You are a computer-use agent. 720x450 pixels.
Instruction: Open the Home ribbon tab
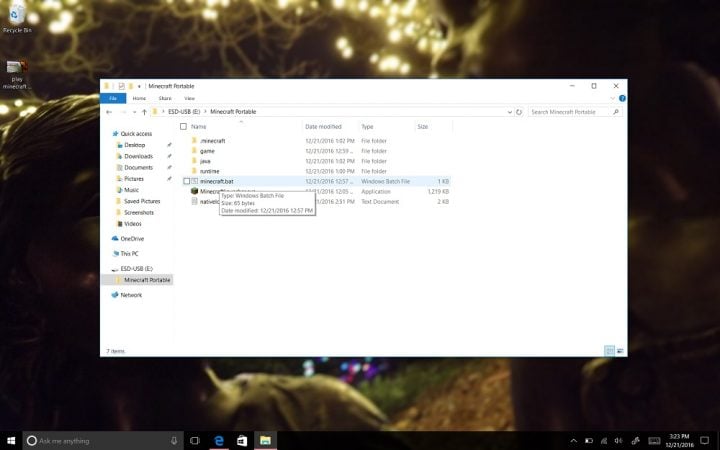[x=139, y=98]
